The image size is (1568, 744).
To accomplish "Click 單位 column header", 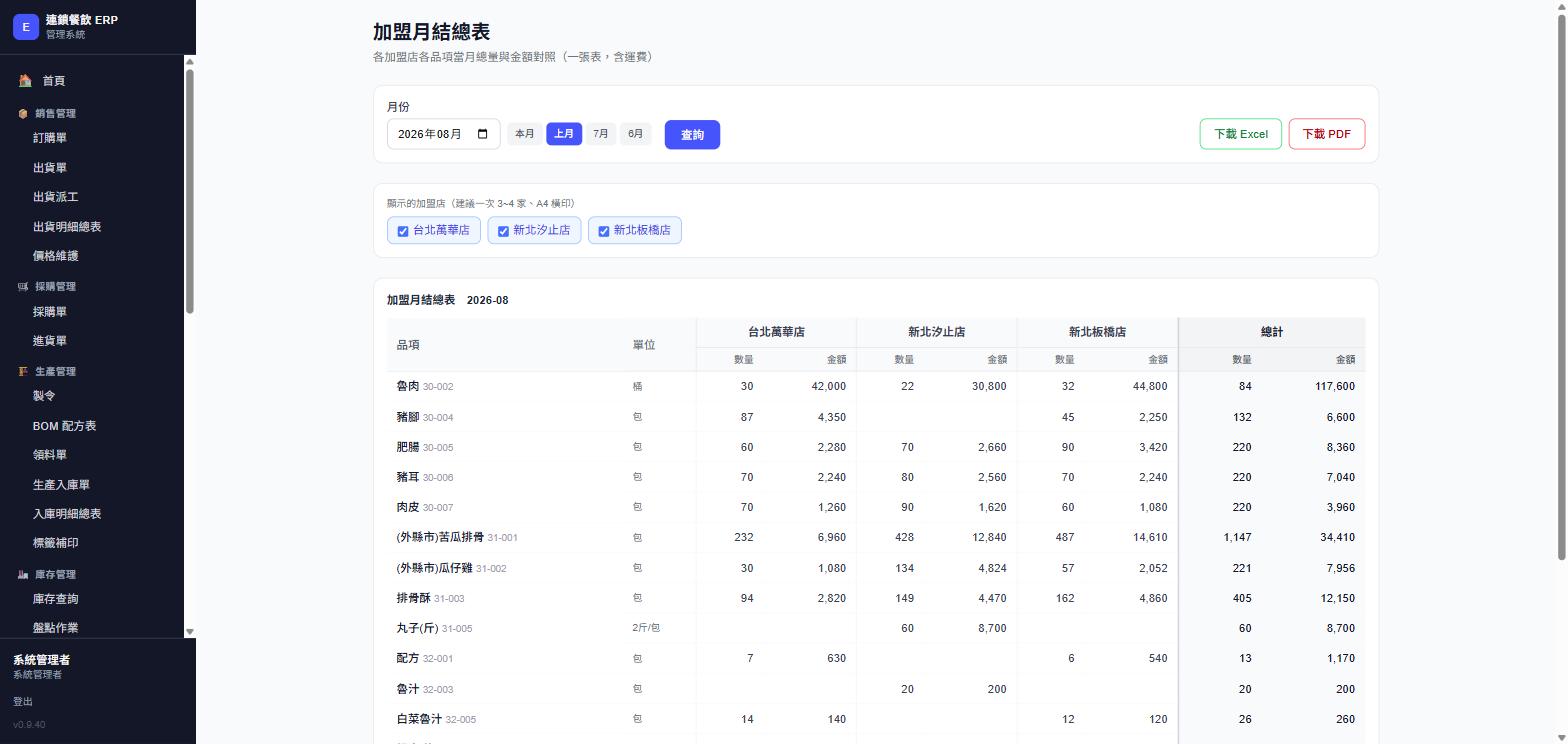I will [x=660, y=345].
